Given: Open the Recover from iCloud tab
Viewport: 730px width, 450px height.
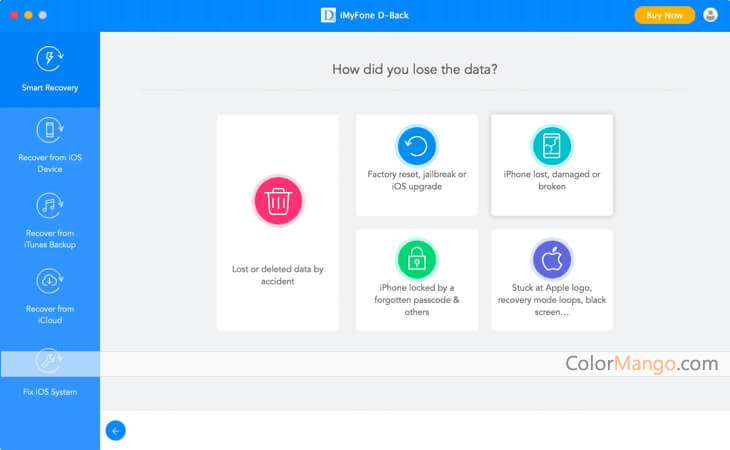Looking at the screenshot, I should click(50, 314).
